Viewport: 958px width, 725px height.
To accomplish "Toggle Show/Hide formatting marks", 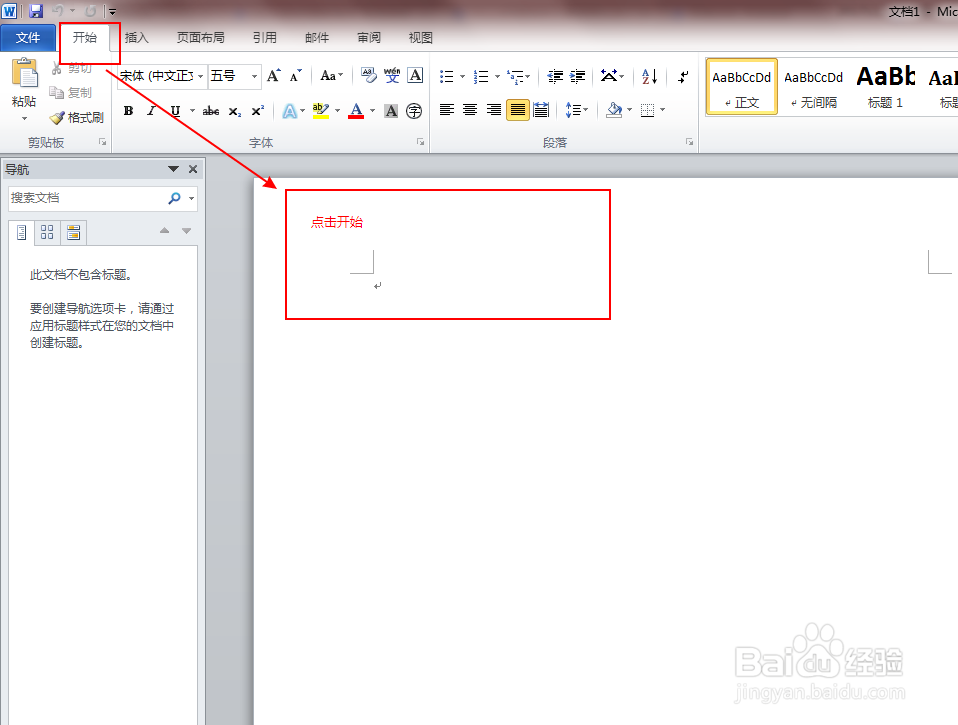I will [683, 76].
